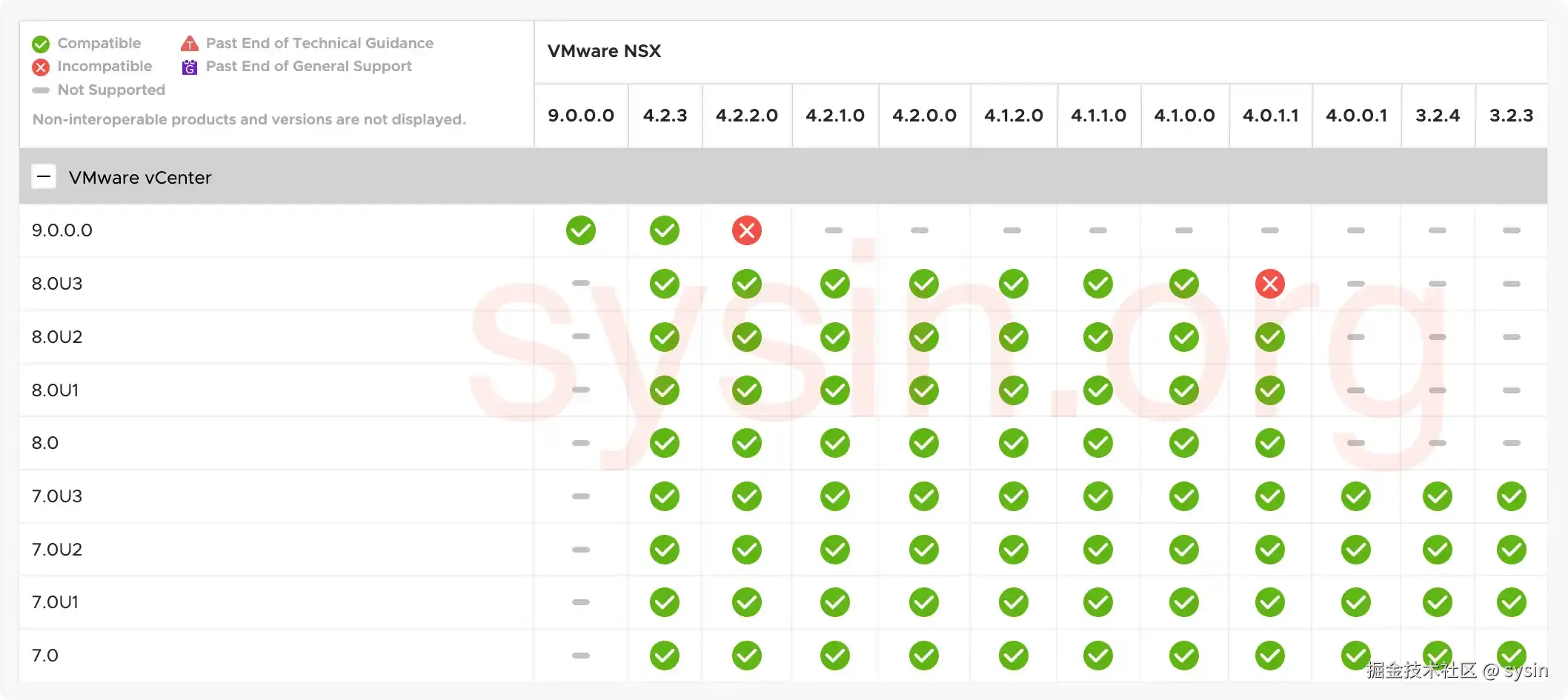Click the green Compatible legend icon
The width and height of the screenshot is (1568, 700).
point(41,44)
